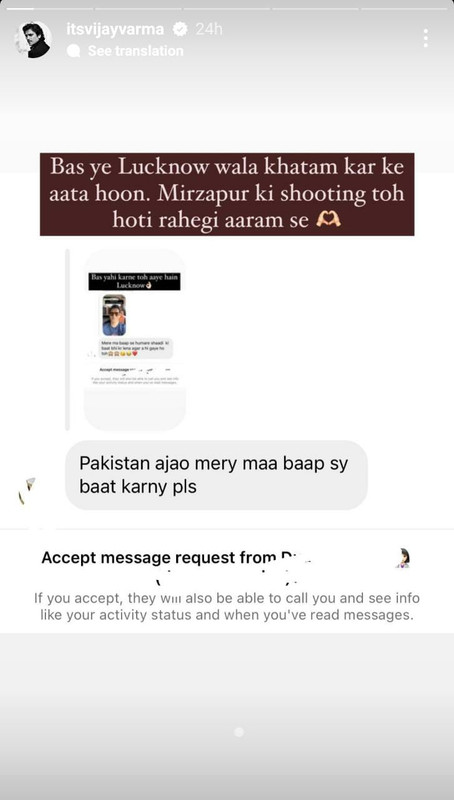Tap the sender avatar beside message bubble

pos(27,490)
